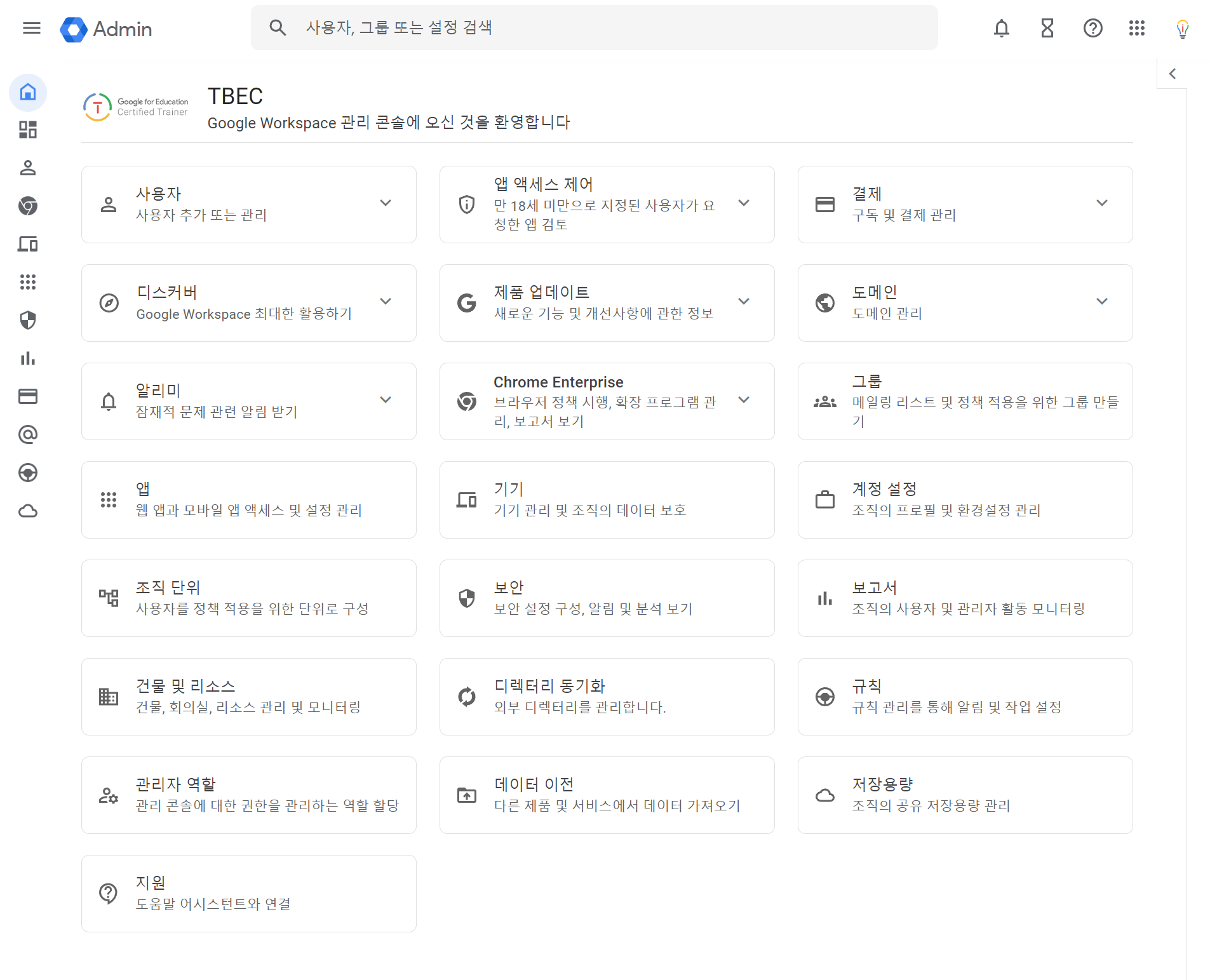Expand the 제품 업데이트 card chevron
Viewport: 1210px width, 980px height.
(x=744, y=302)
